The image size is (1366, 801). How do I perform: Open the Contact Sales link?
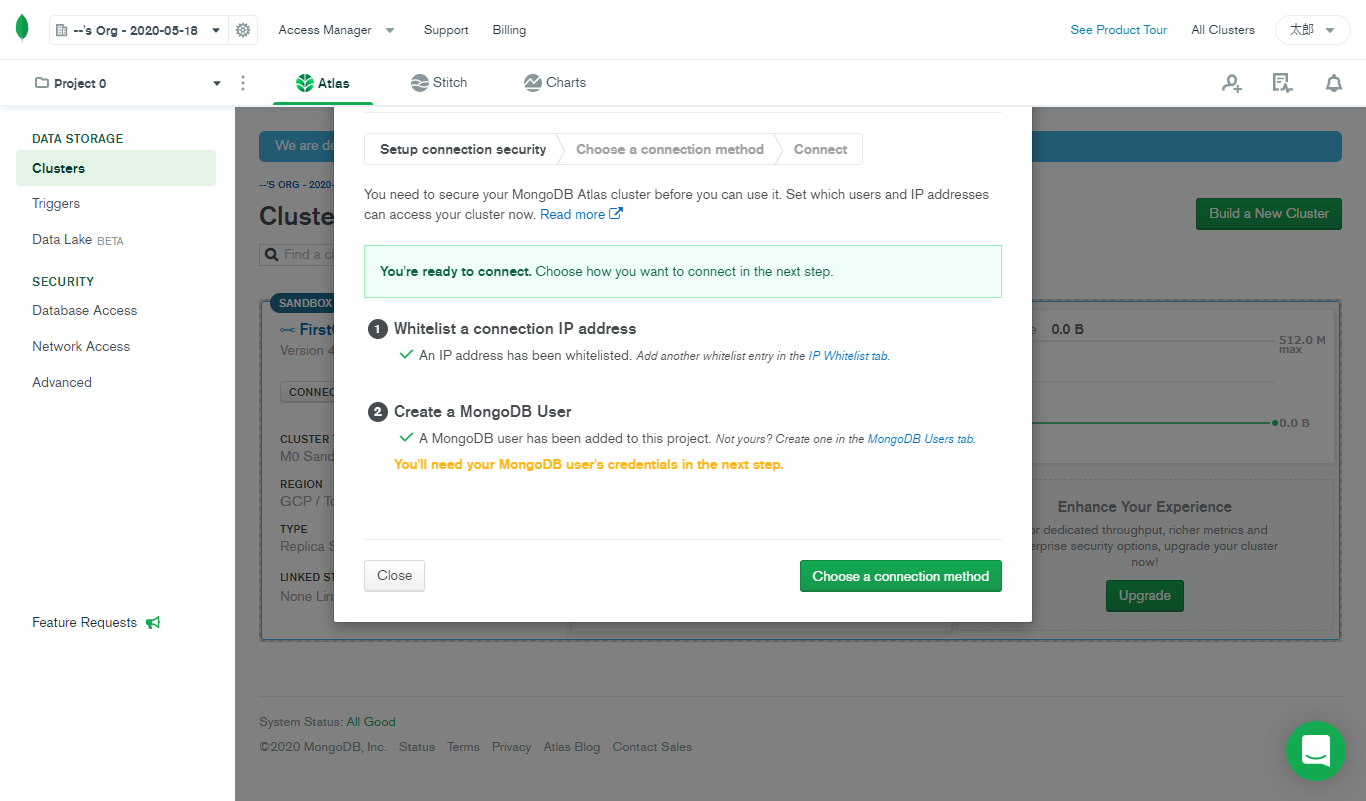click(x=652, y=747)
